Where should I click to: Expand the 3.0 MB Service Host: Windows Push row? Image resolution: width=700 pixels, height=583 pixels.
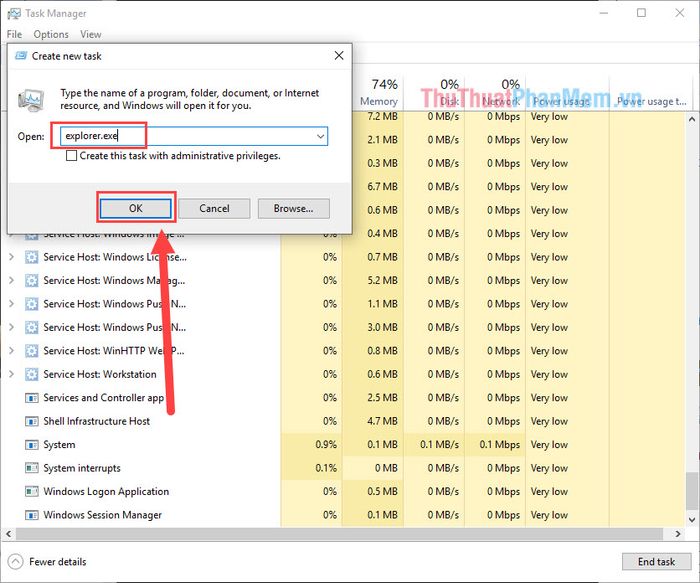pos(12,328)
